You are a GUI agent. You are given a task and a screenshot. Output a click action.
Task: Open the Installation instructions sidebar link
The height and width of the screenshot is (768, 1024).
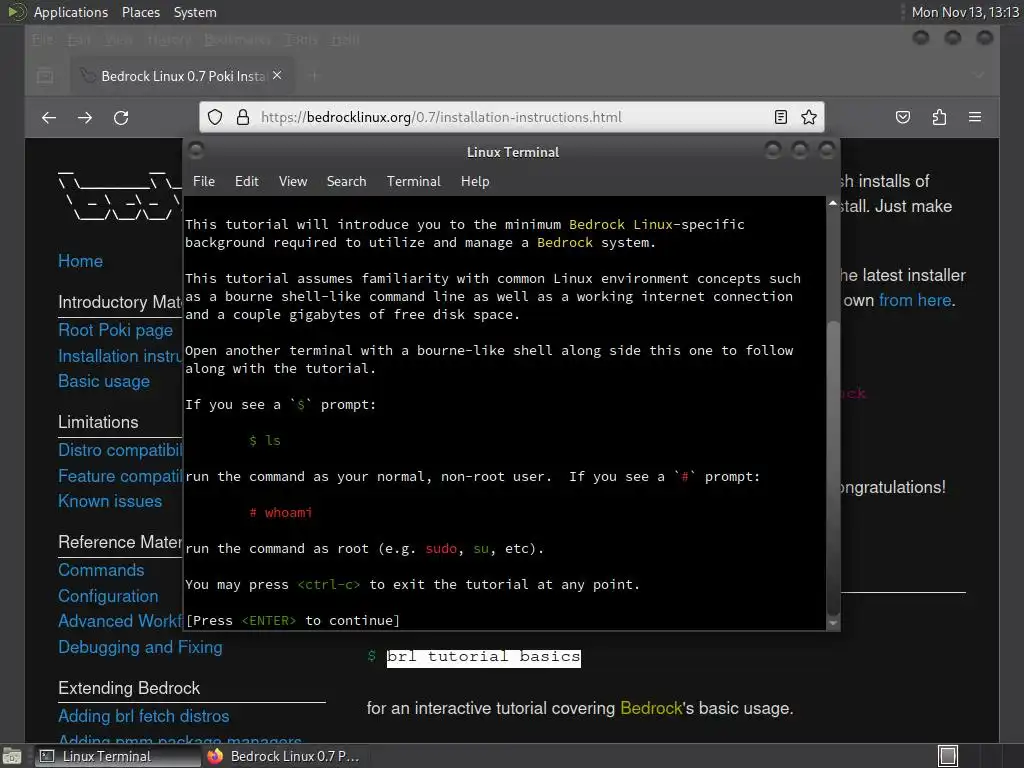[120, 356]
